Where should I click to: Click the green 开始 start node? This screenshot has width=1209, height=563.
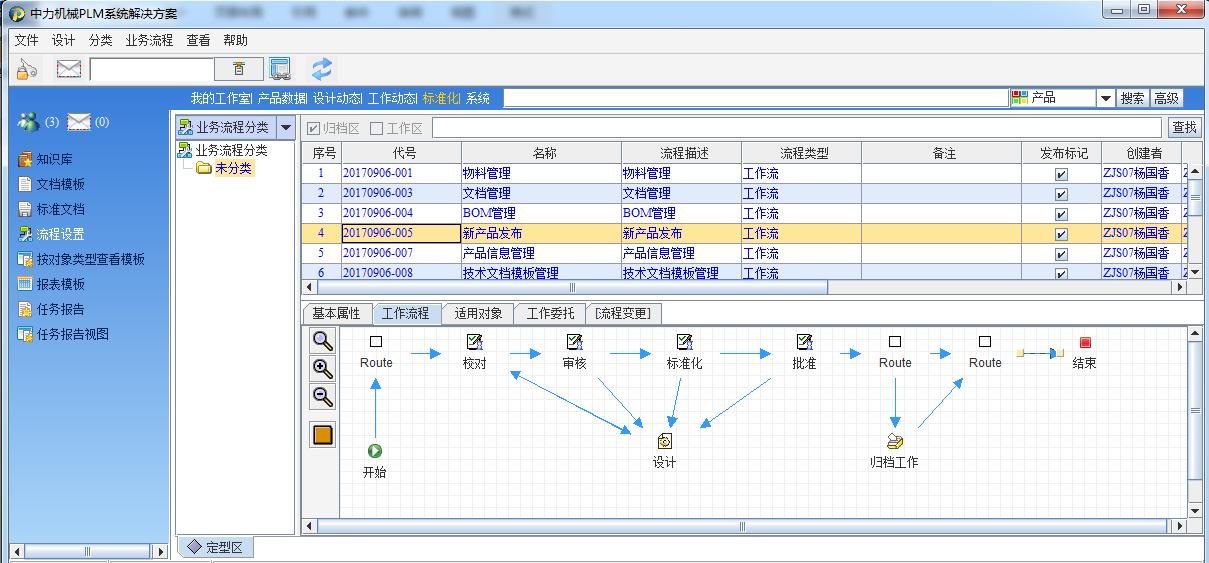375,451
